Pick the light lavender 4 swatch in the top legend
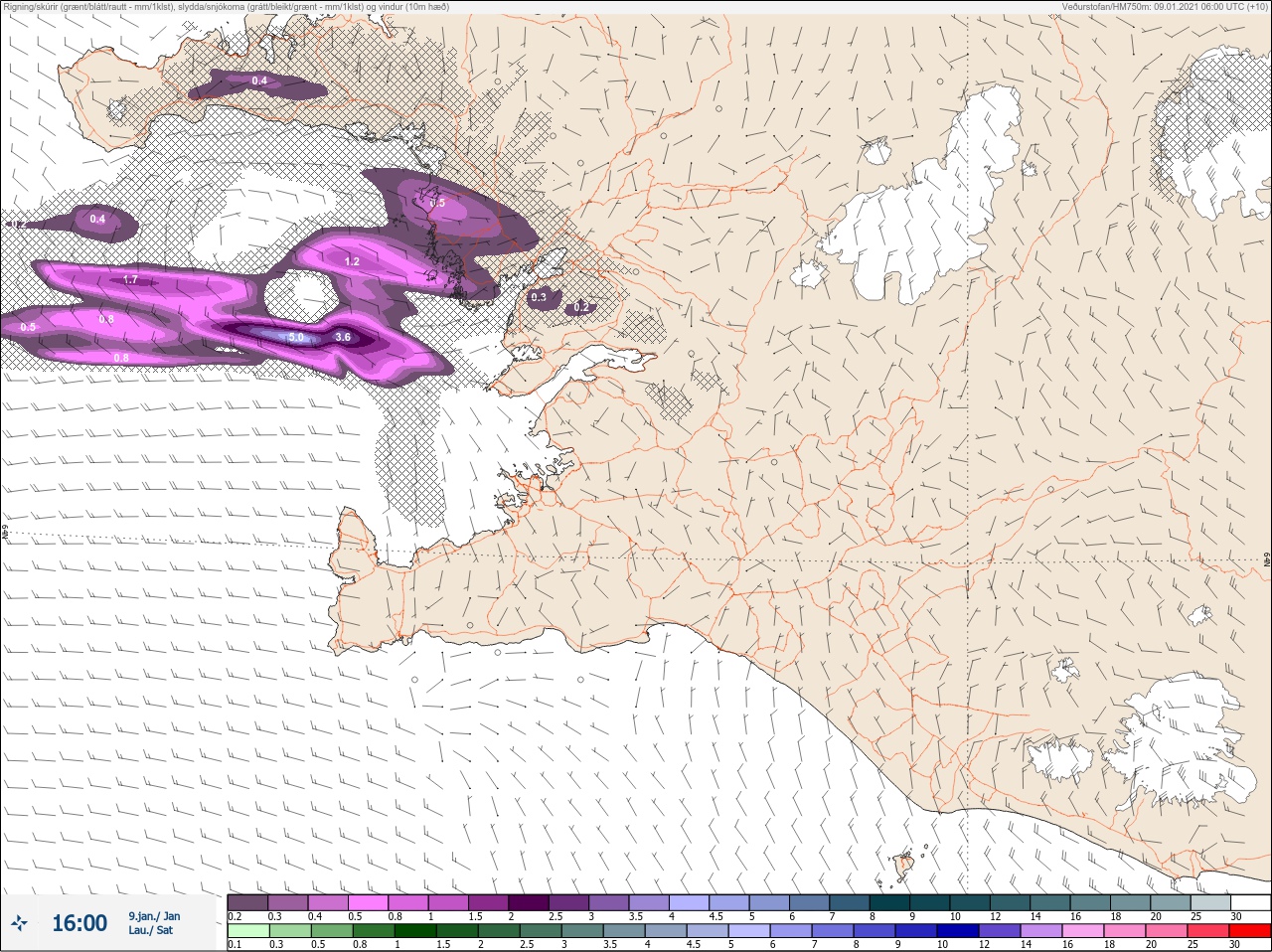 click(x=690, y=902)
